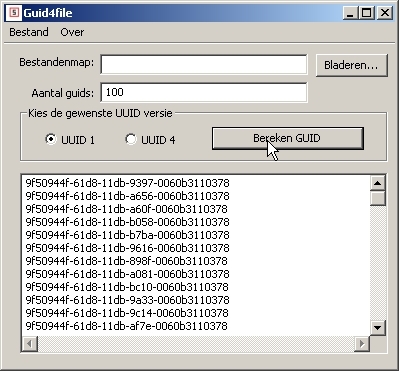Close the Guid4file window
This screenshot has height=371, width=399.
pos(385,13)
